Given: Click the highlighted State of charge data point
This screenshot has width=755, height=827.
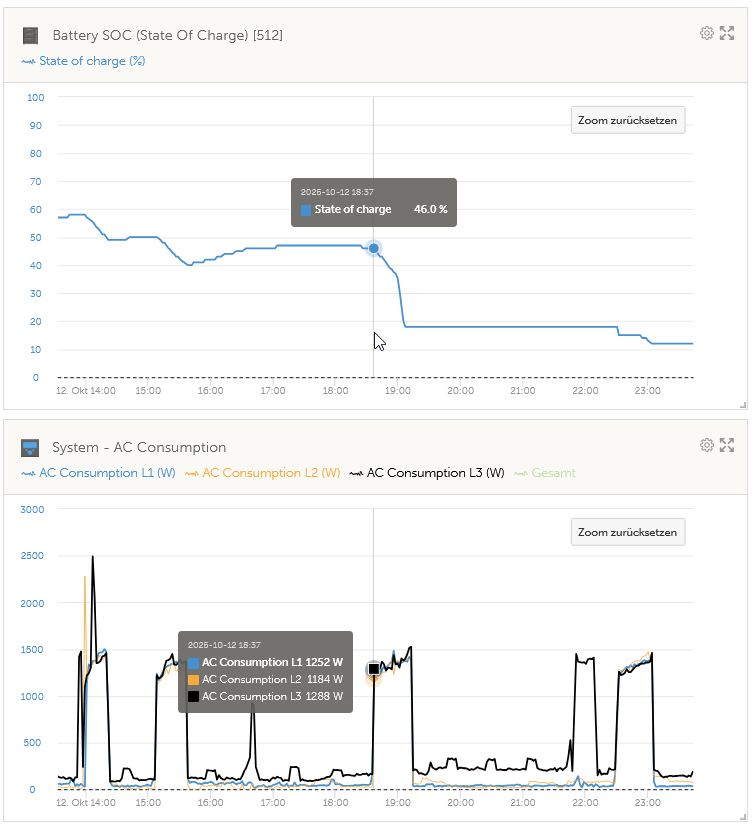Looking at the screenshot, I should (x=374, y=248).
